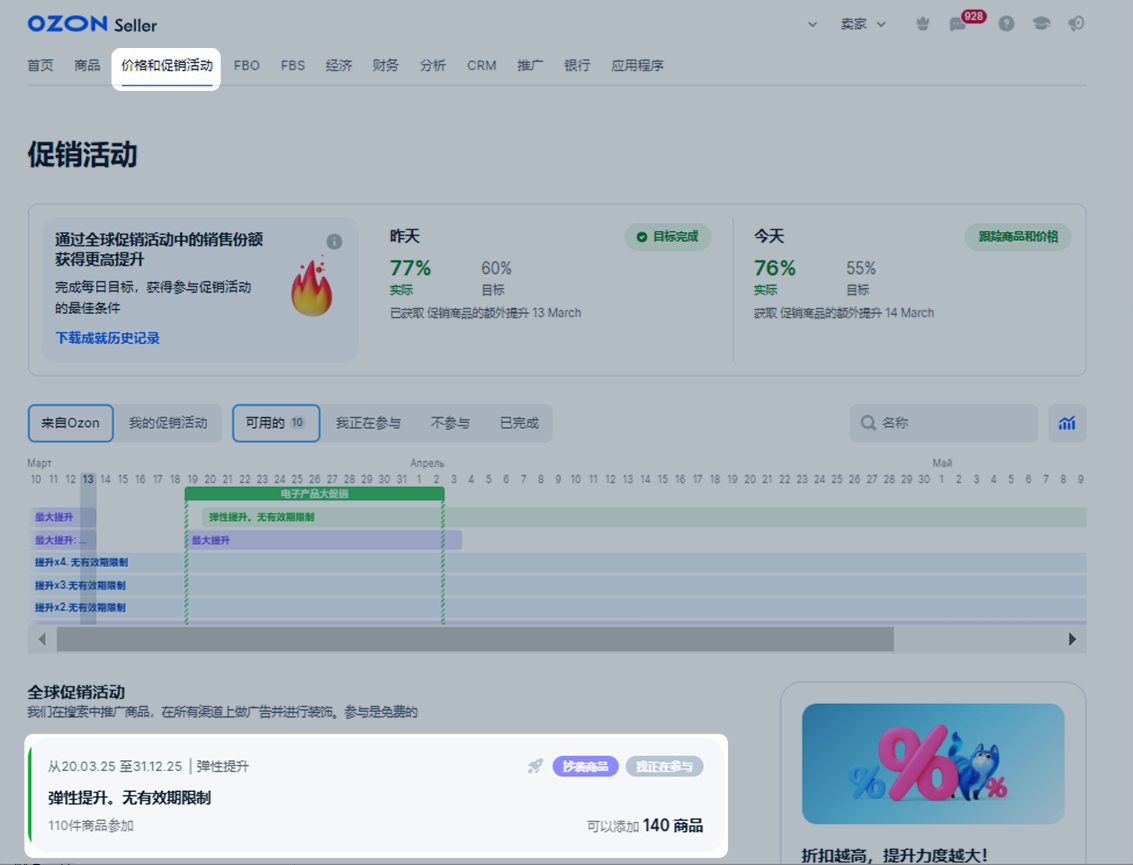Click the megaphone announcements icon
Screen dimensions: 1133x865
(x=1076, y=24)
